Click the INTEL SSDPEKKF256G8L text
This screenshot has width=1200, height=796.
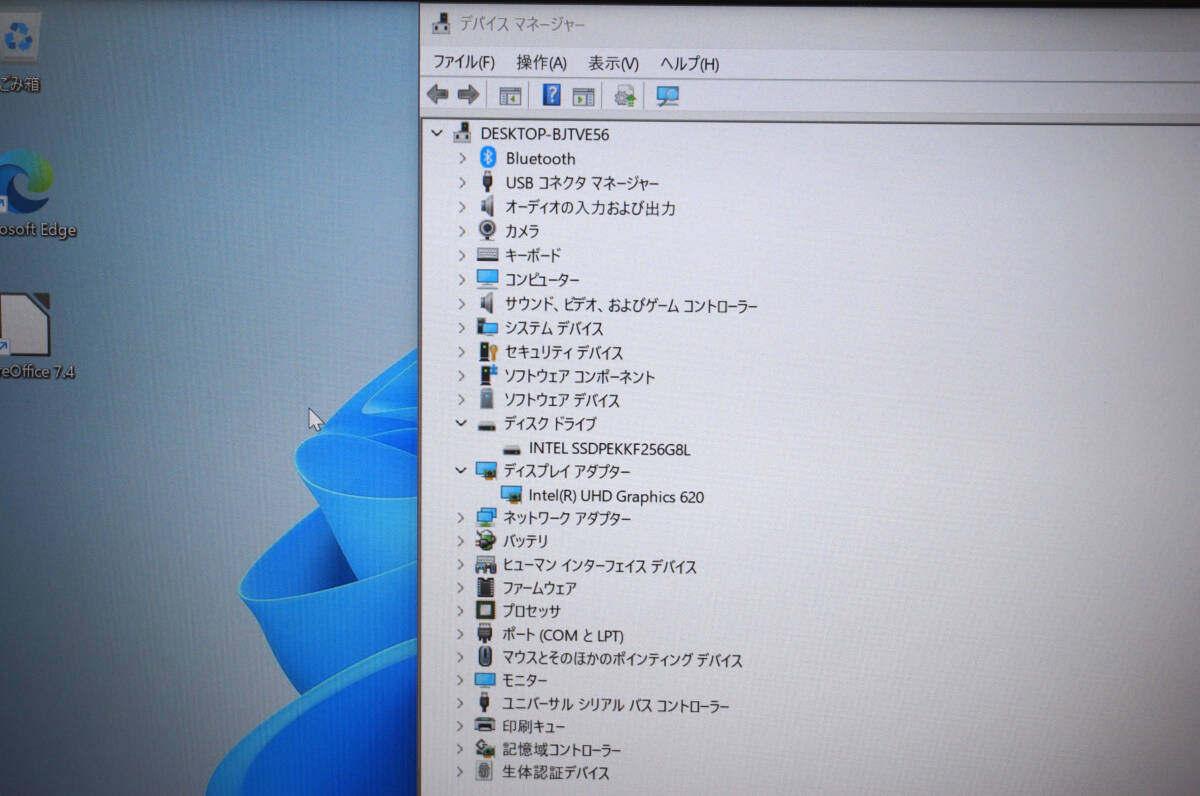point(610,449)
